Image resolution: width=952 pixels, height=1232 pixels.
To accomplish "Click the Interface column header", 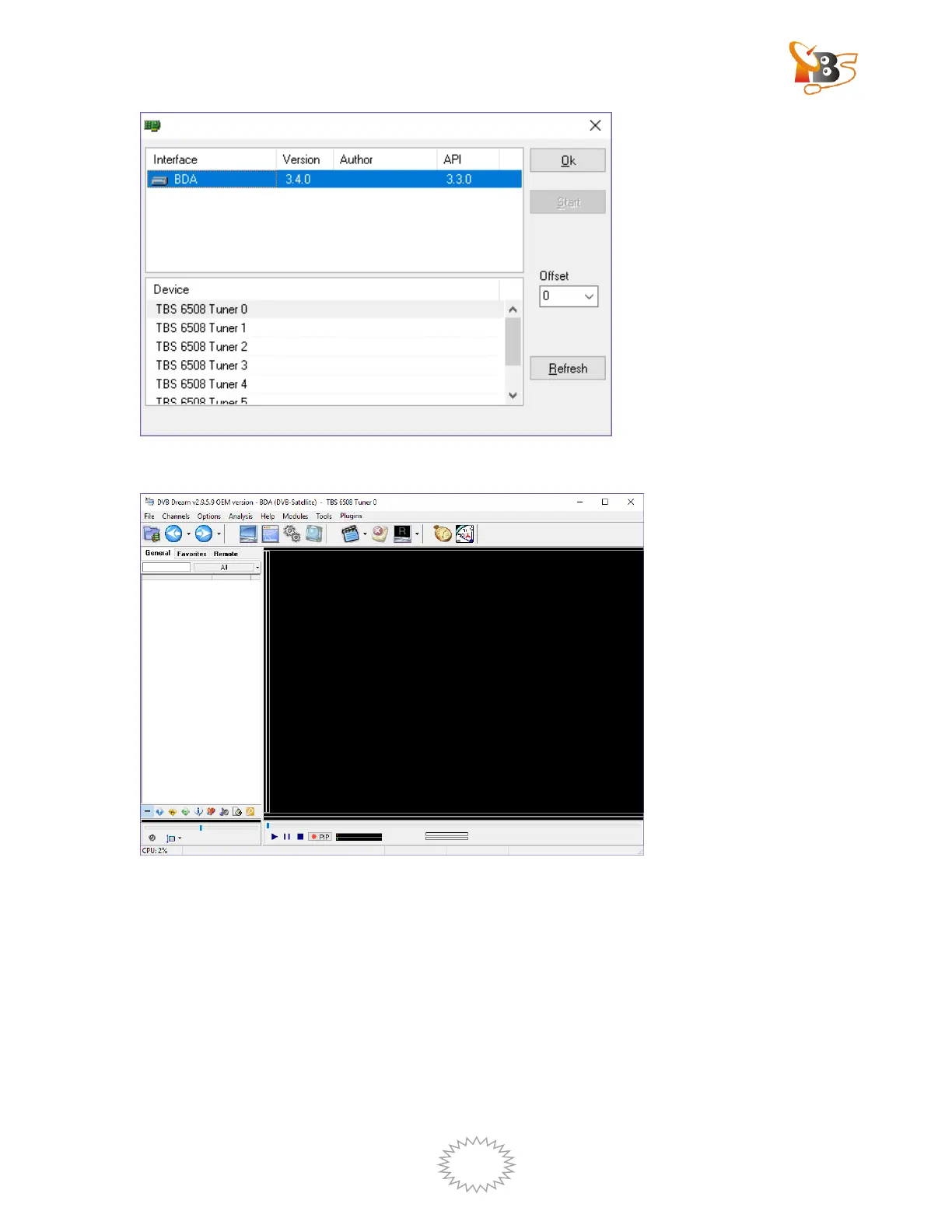I will coord(212,159).
